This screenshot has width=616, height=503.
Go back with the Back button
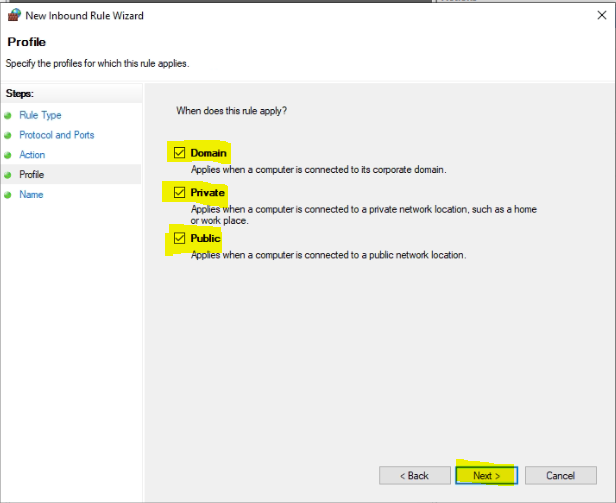(x=415, y=475)
